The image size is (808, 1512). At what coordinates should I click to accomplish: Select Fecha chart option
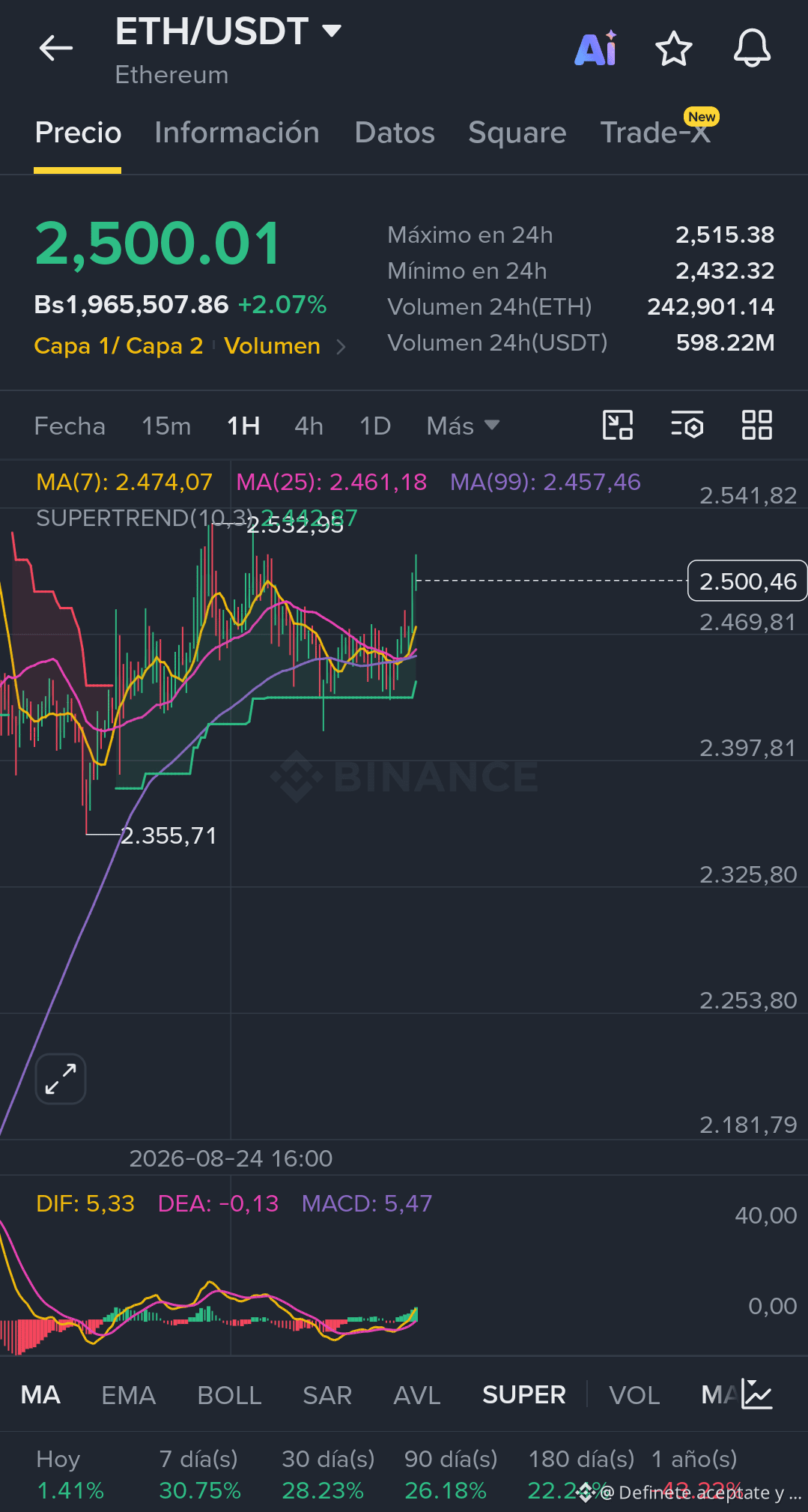[70, 426]
